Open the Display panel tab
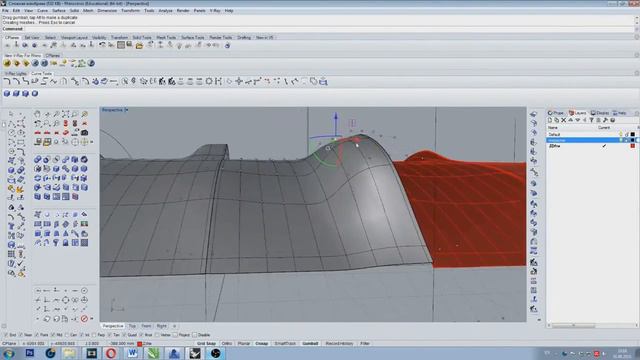The width and height of the screenshot is (640, 360). tap(600, 113)
